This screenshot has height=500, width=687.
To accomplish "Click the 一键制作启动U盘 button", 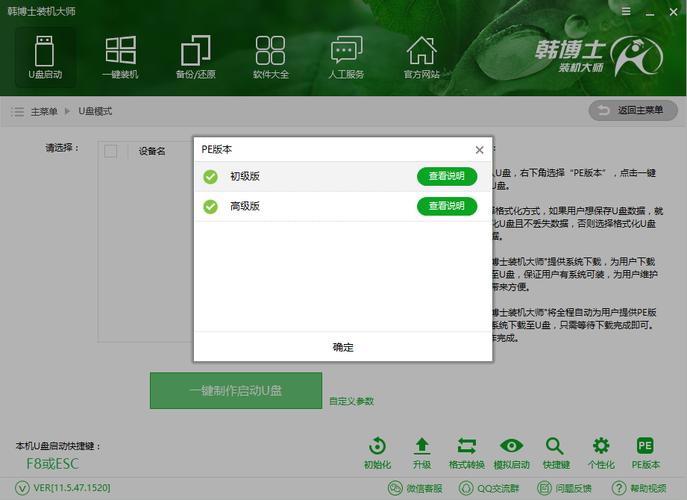I will click(236, 390).
